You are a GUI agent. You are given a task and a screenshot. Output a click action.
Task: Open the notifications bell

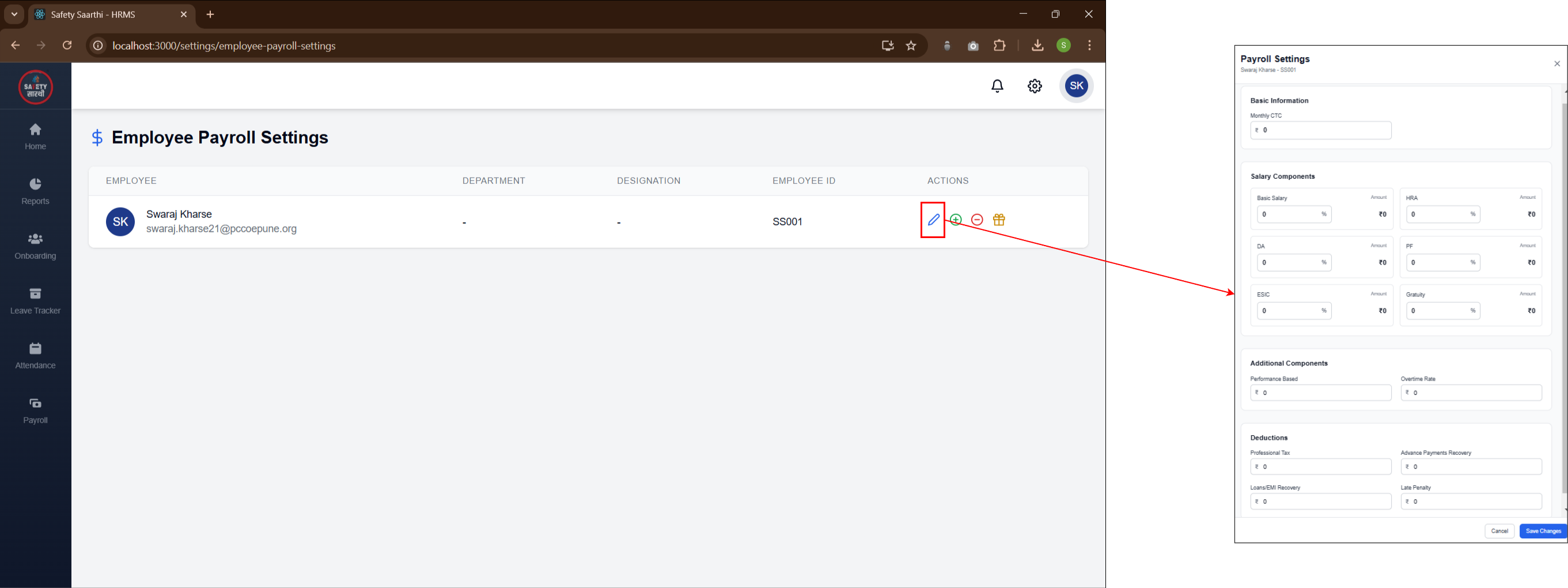997,86
